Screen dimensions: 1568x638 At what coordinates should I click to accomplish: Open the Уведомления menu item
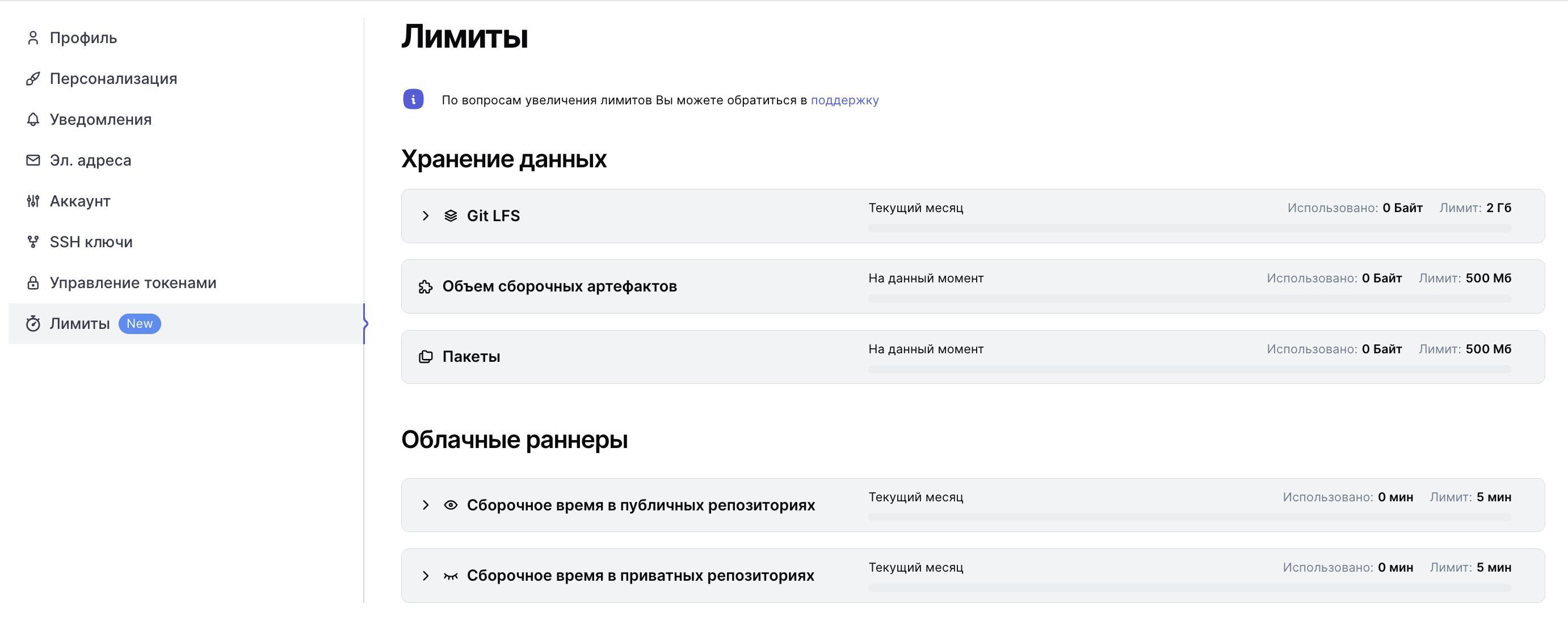(100, 119)
